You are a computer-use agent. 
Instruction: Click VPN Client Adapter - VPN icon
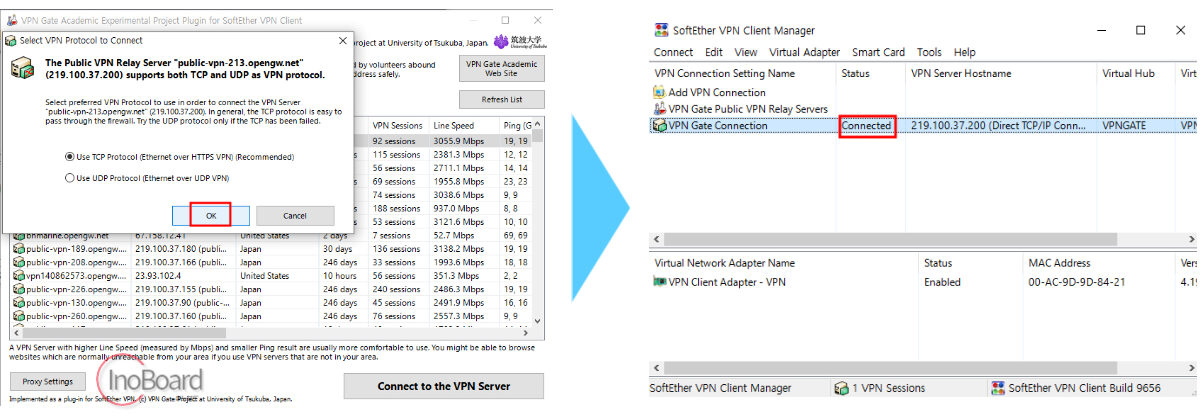click(x=659, y=282)
